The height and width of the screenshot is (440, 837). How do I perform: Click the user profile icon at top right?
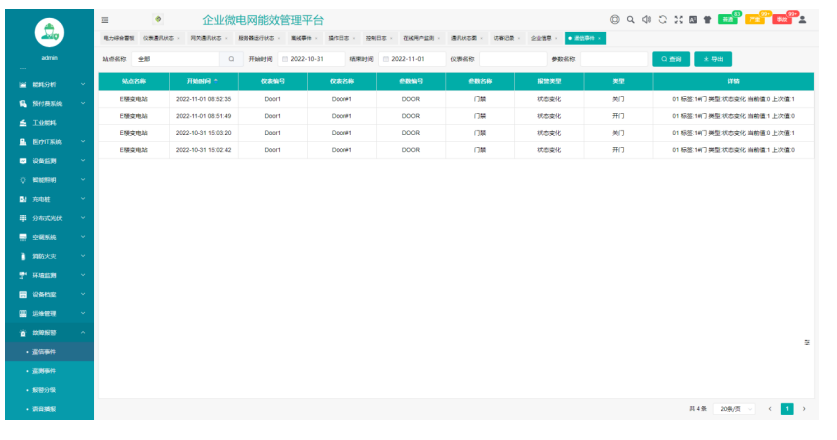pyautogui.click(x=802, y=20)
